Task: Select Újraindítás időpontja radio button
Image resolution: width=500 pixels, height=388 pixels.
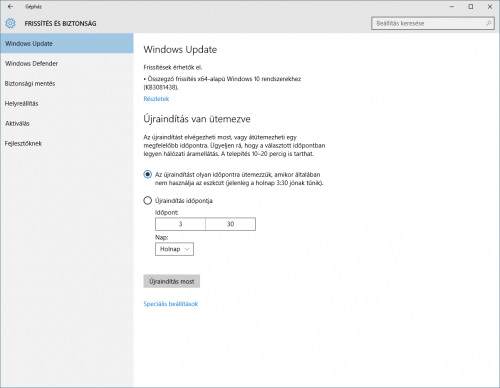Action: click(x=147, y=200)
